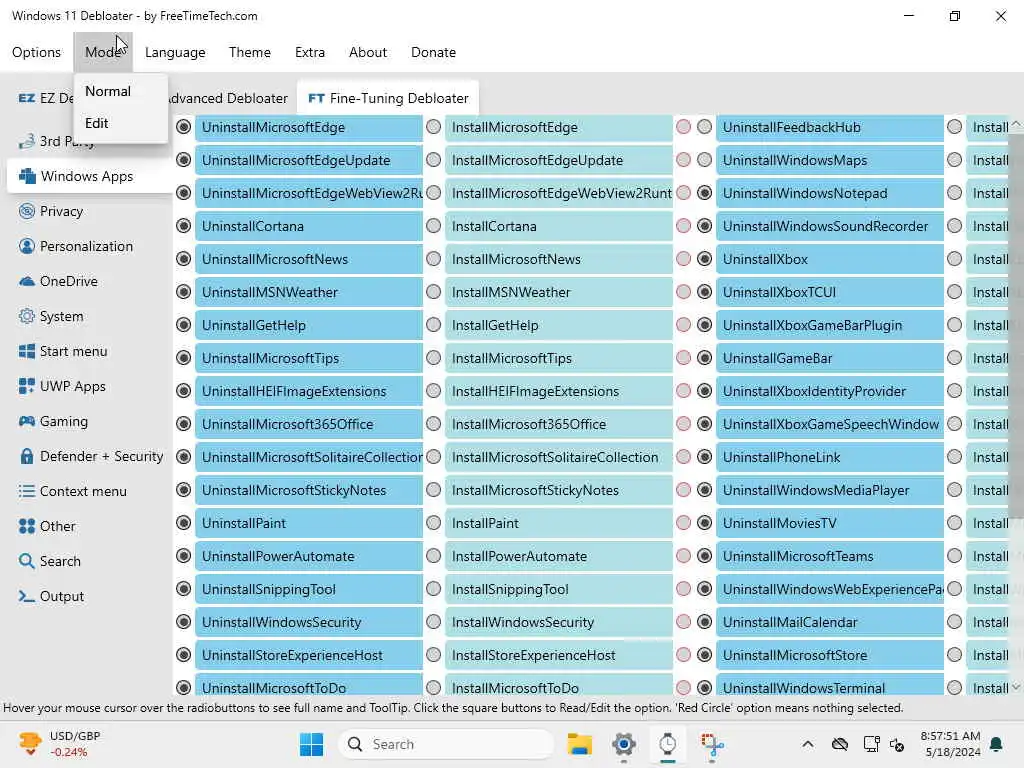Click the InstallMicrosoft365Office option button
This screenshot has height=768, width=1024.
click(559, 424)
